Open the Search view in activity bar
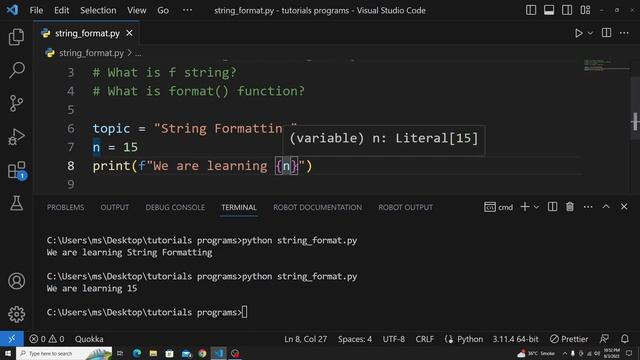Image resolution: width=640 pixels, height=360 pixels. tap(16, 70)
